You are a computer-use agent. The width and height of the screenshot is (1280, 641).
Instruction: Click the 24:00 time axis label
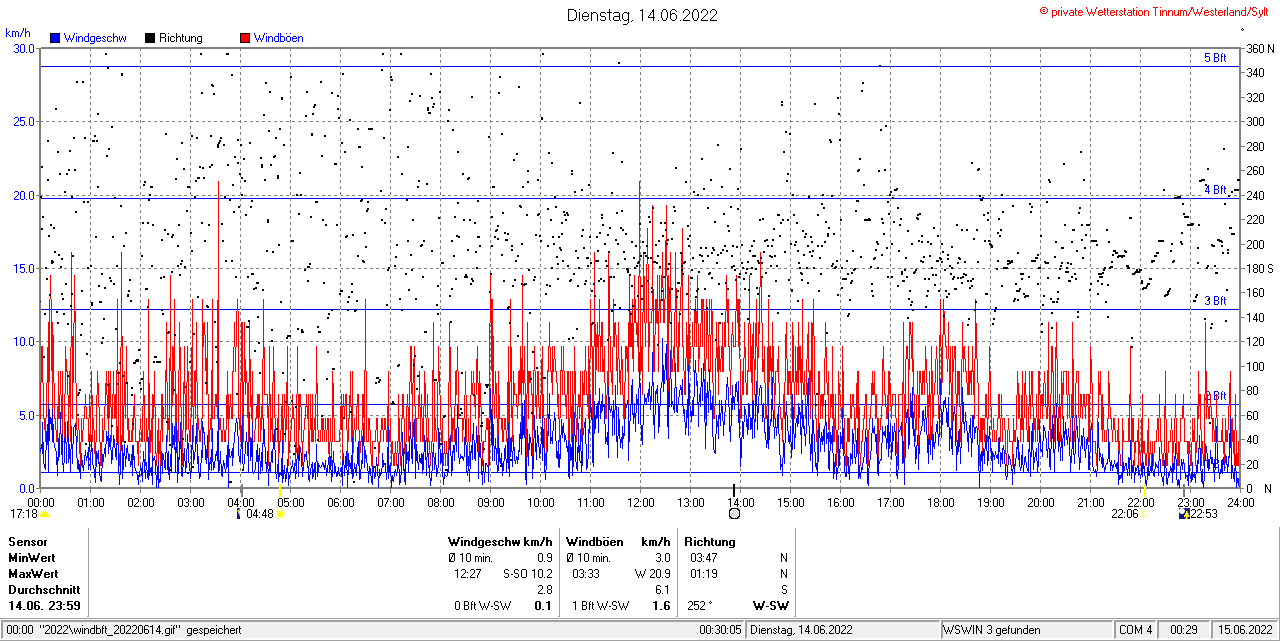(1240, 502)
